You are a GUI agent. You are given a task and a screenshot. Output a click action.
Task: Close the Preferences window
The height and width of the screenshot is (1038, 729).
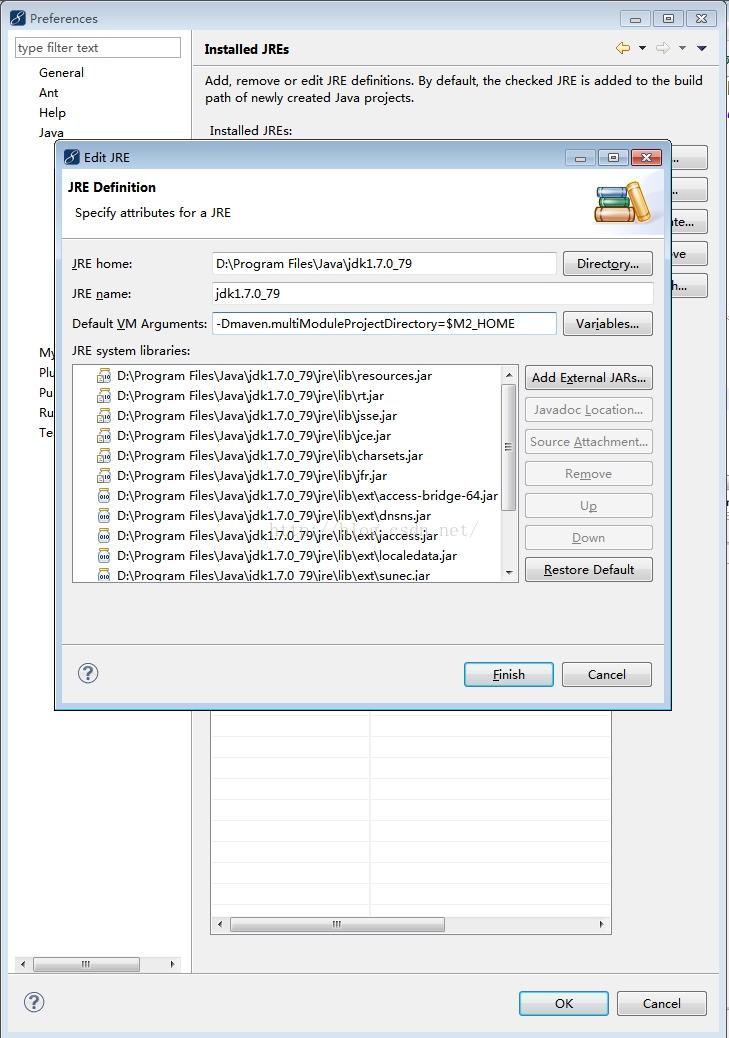coord(701,19)
